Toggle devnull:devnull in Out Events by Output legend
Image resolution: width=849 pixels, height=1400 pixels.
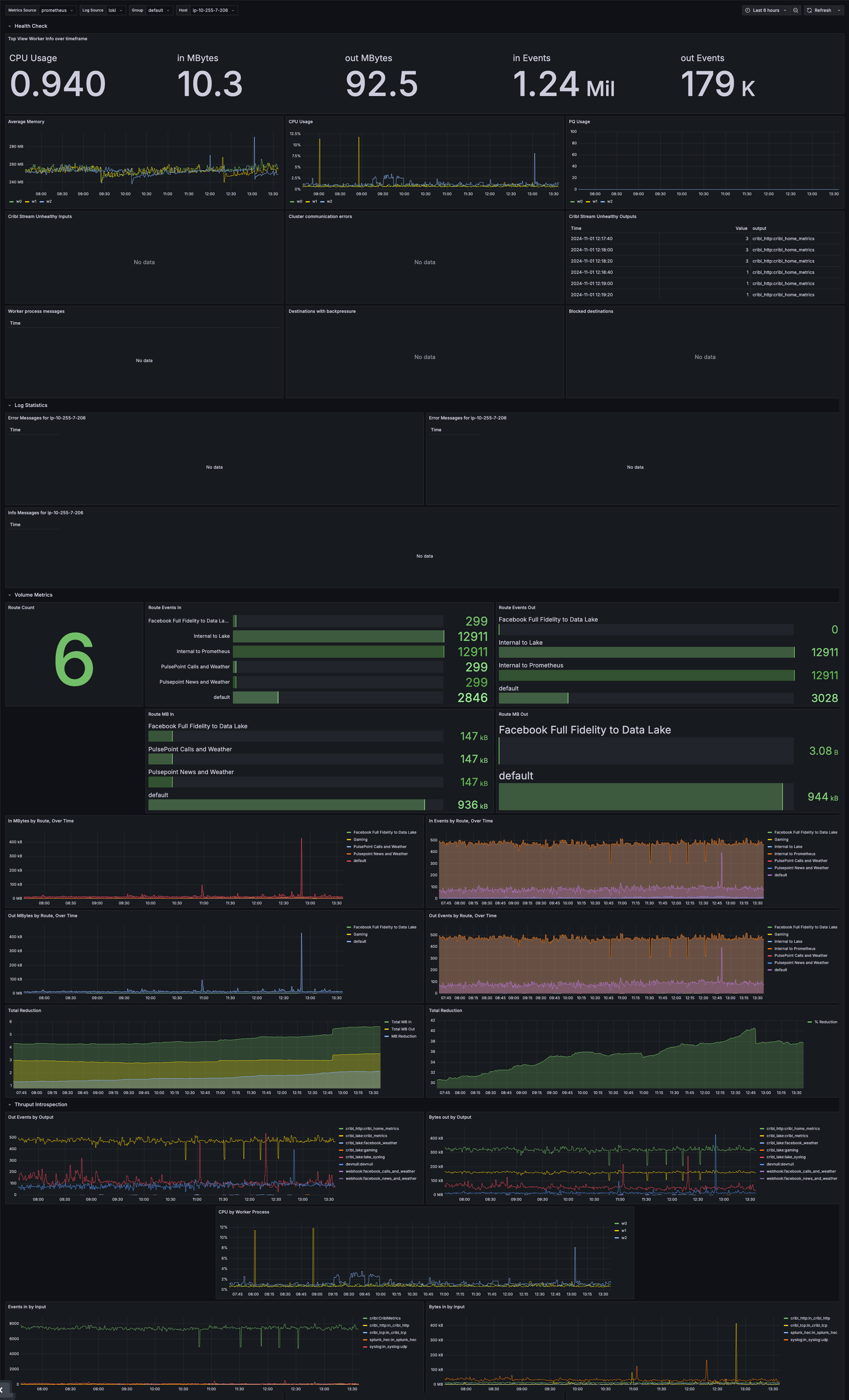click(359, 1164)
